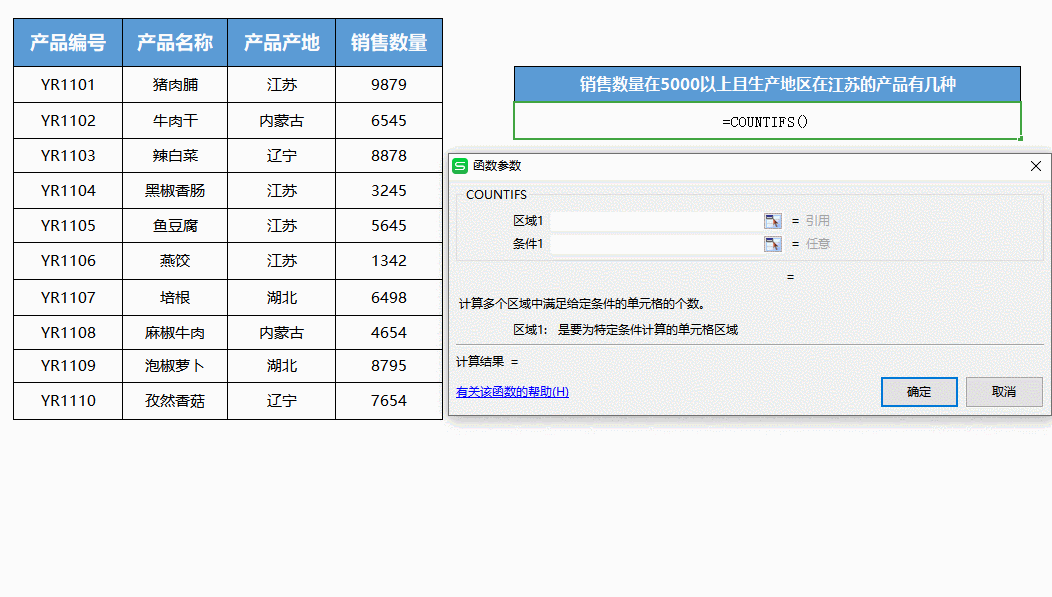Cancel the dialog with 取消
The height and width of the screenshot is (597, 1052).
[x=1004, y=392]
